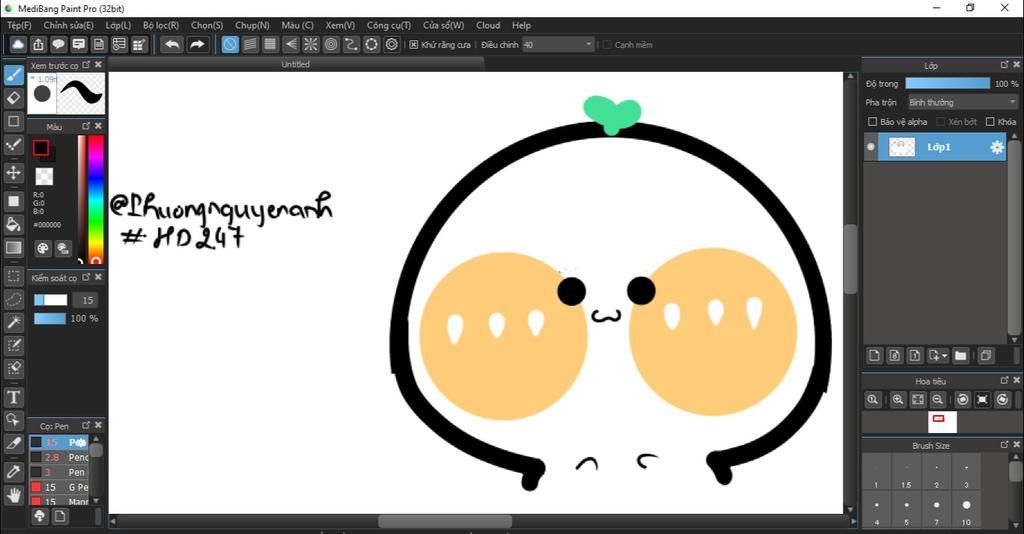
Task: Select the G Pen brush entry
Action: tap(59, 487)
